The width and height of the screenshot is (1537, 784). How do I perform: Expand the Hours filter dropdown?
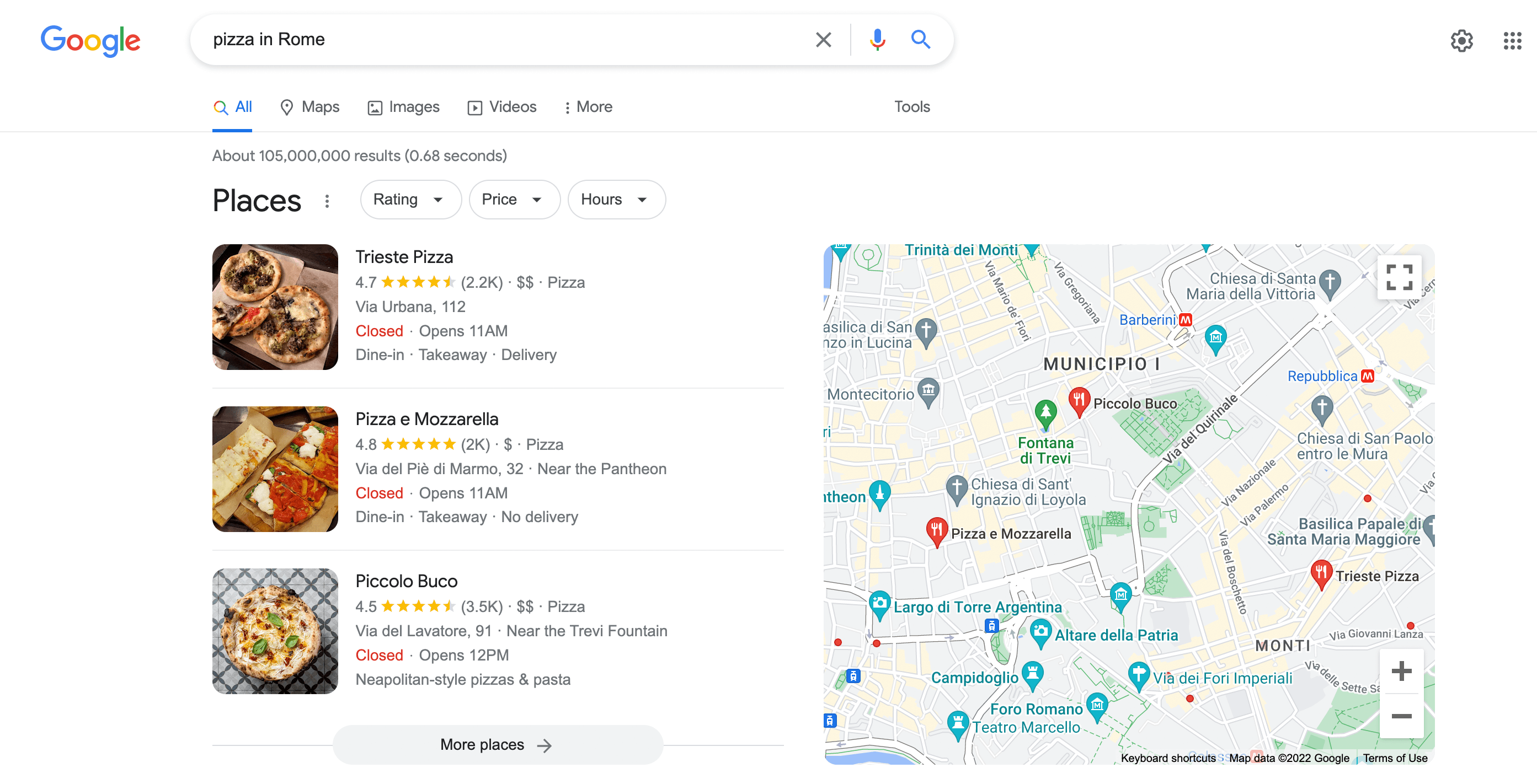point(611,199)
